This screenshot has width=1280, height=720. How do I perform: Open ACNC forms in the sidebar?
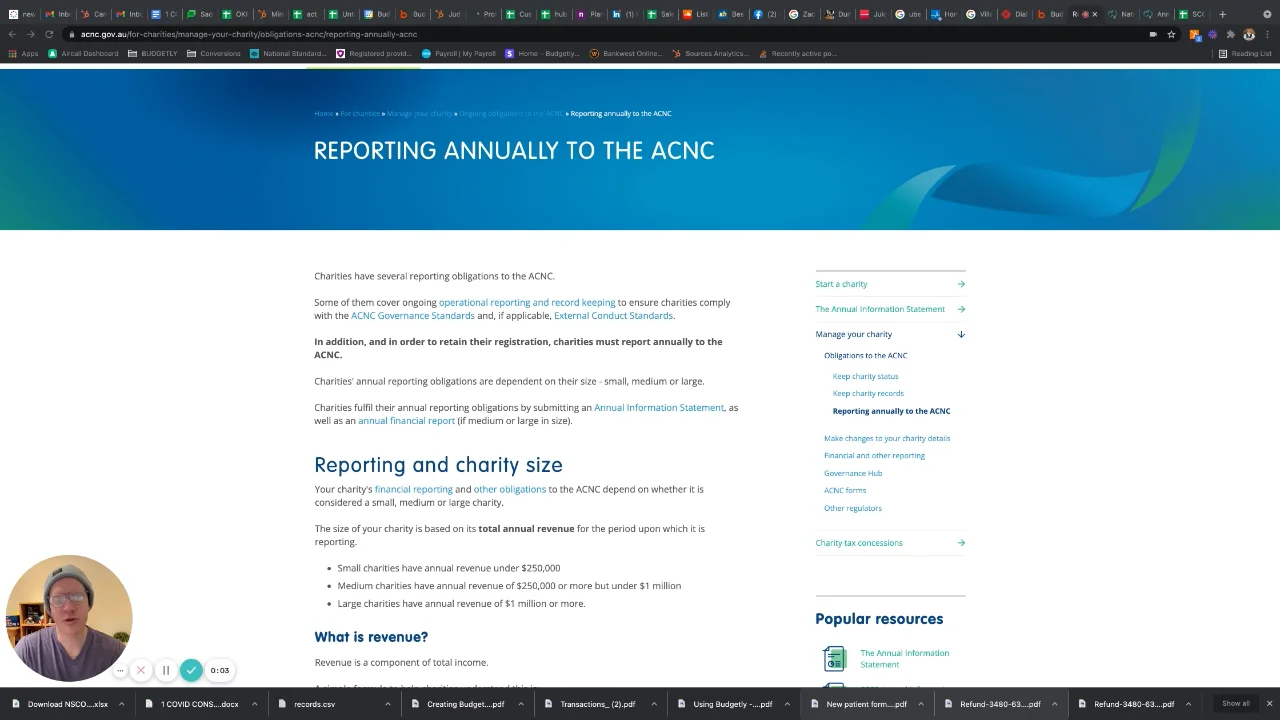pyautogui.click(x=845, y=490)
